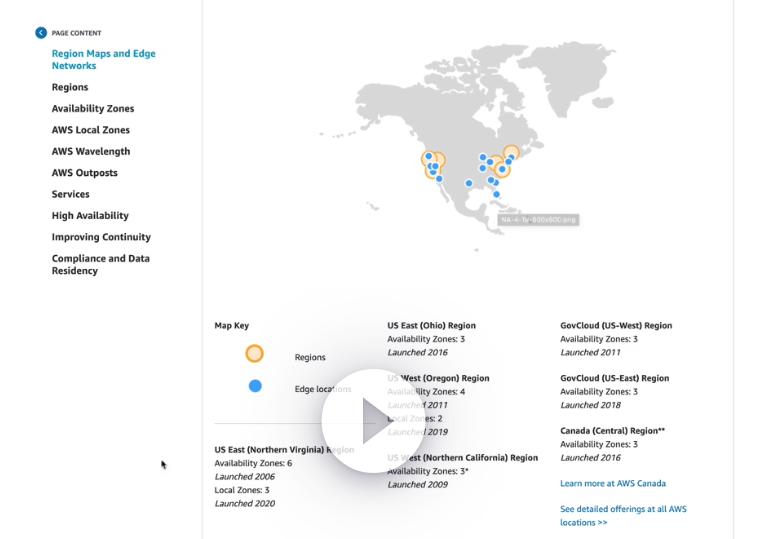
Task: Click the Regions orange circle in map key
Action: click(x=255, y=353)
